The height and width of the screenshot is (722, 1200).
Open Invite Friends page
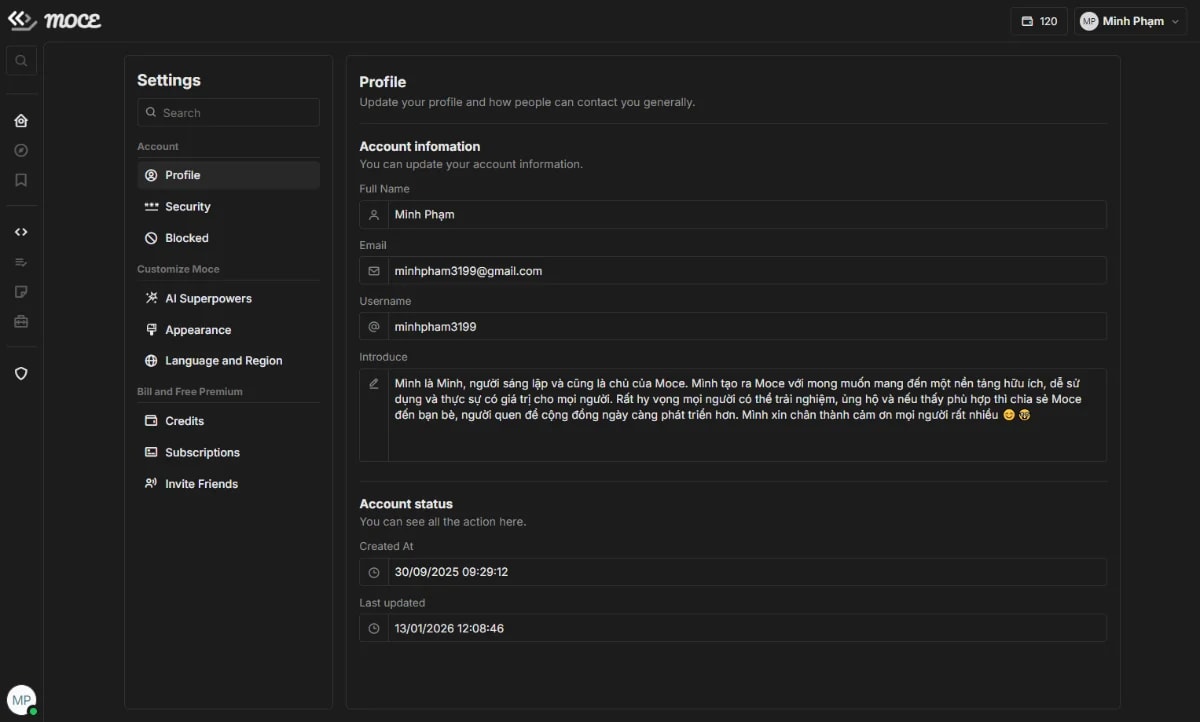tap(201, 484)
